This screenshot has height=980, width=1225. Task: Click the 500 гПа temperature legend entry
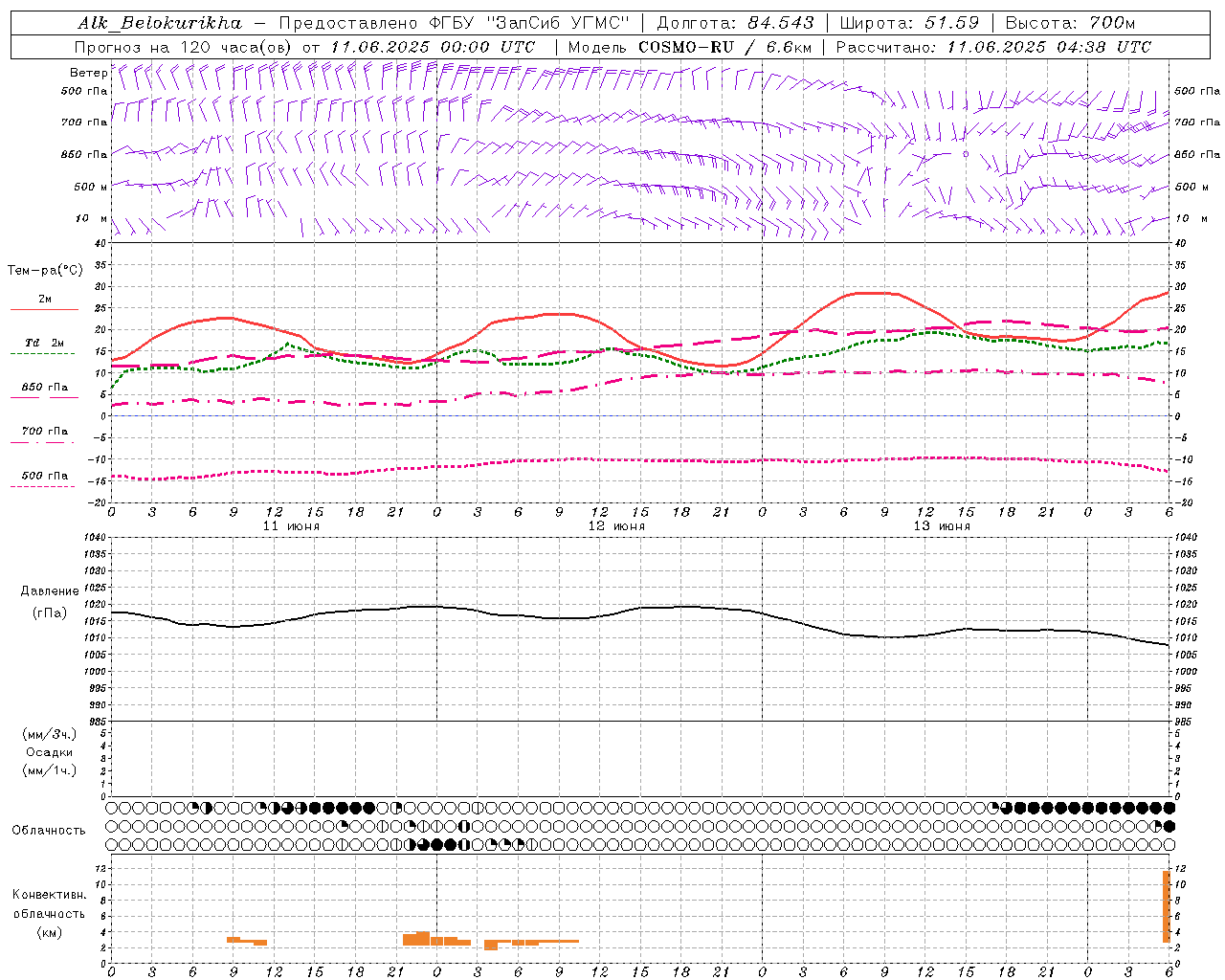pyautogui.click(x=45, y=476)
